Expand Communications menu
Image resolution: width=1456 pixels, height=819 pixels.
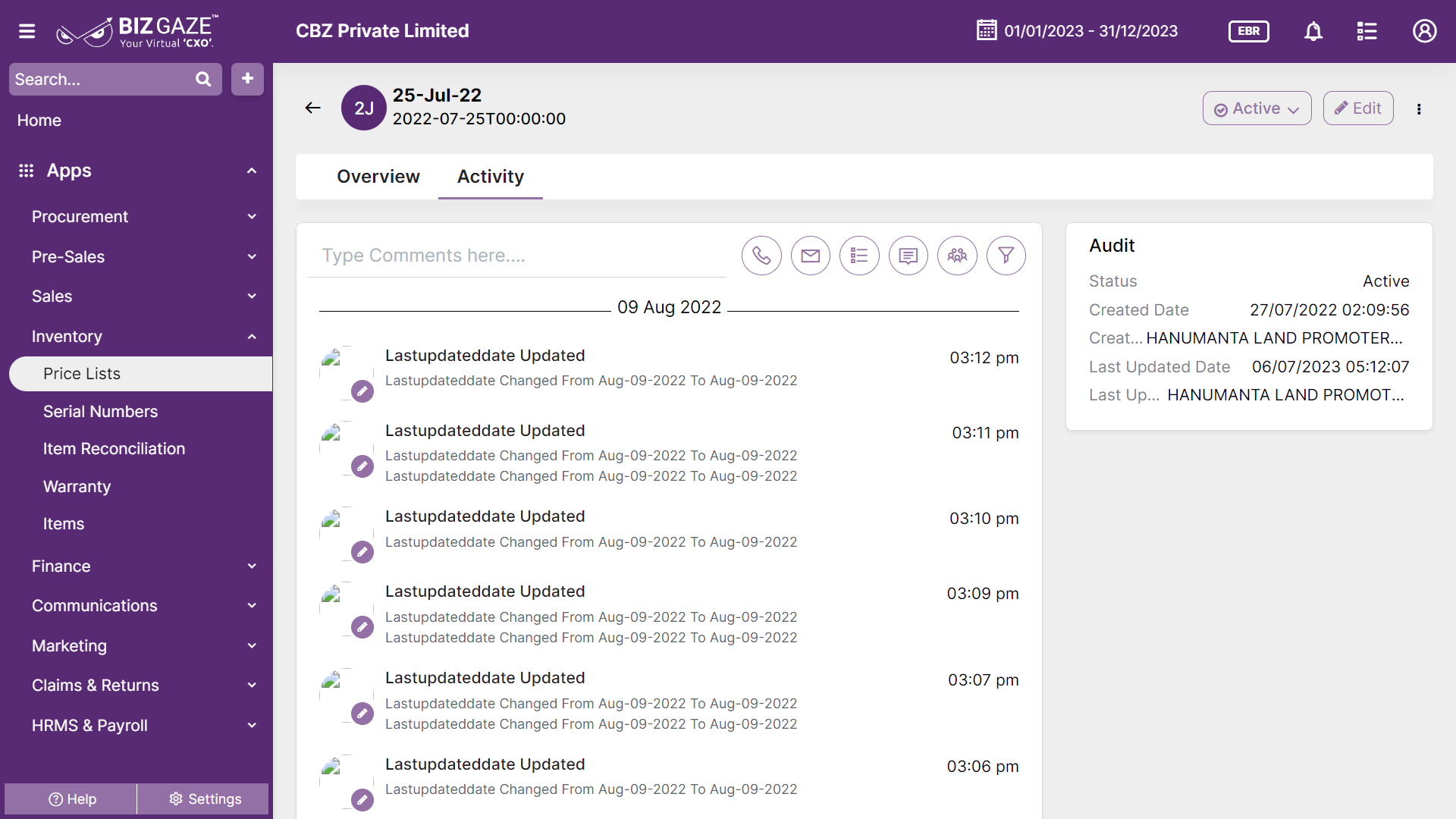[252, 606]
